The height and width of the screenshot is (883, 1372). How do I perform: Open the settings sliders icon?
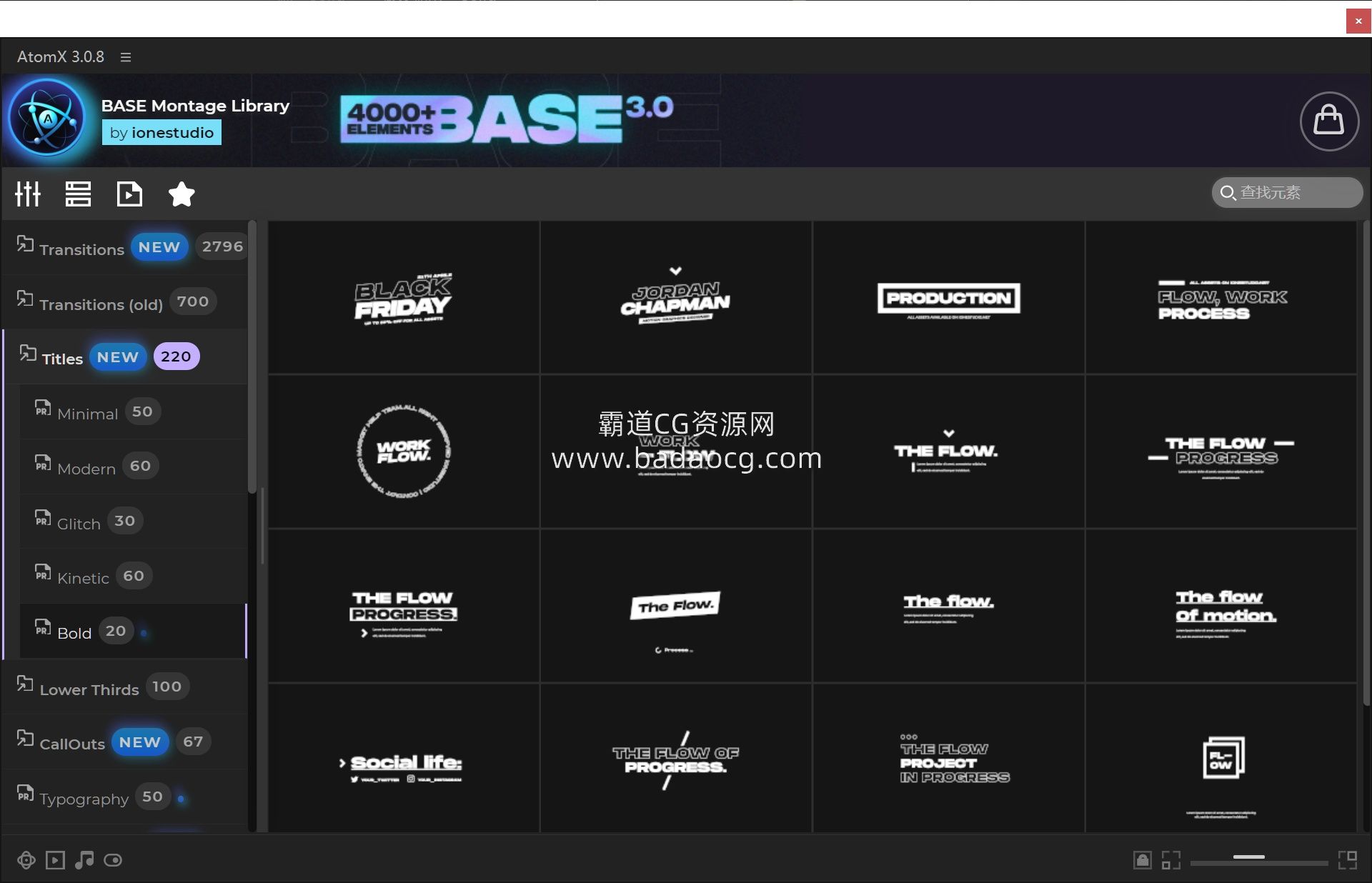click(x=28, y=194)
